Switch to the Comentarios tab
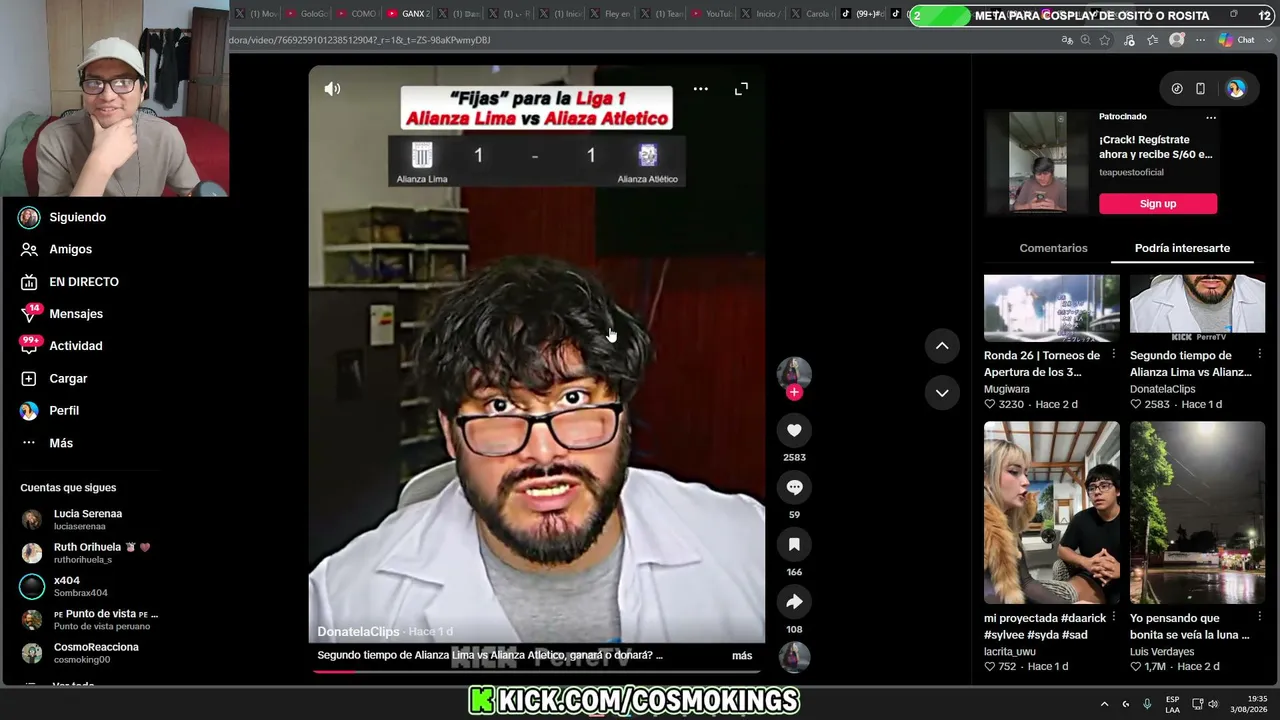The width and height of the screenshot is (1280, 720). 1053,248
